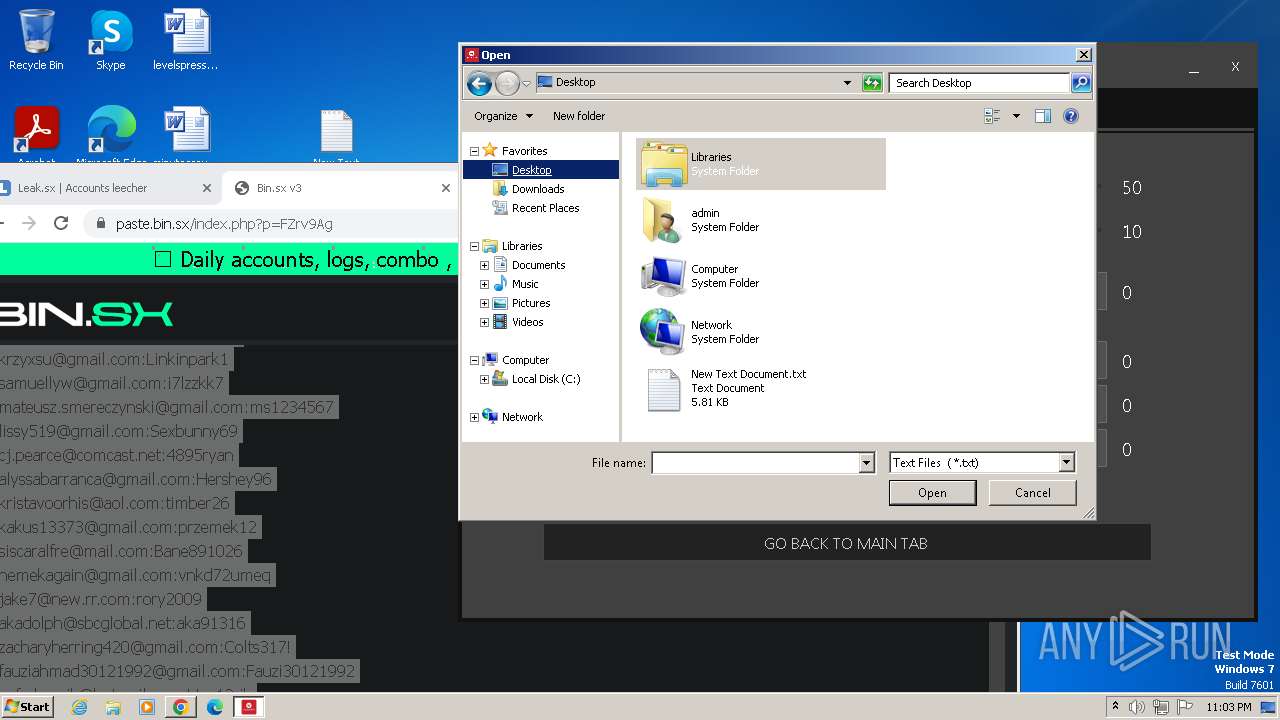Select line jake7@new.rr.com:rory2009

click(101, 599)
